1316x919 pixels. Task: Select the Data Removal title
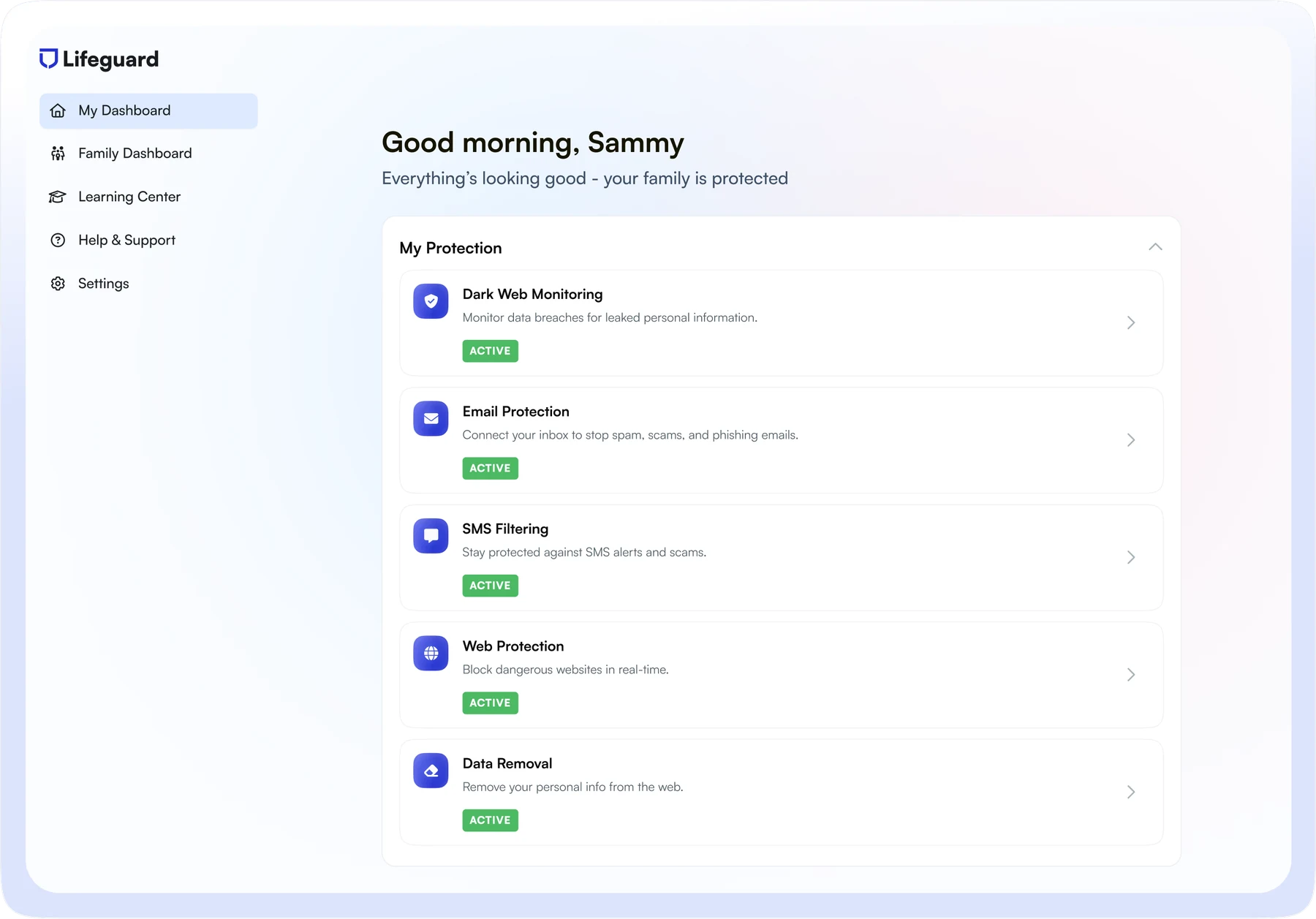pos(507,763)
